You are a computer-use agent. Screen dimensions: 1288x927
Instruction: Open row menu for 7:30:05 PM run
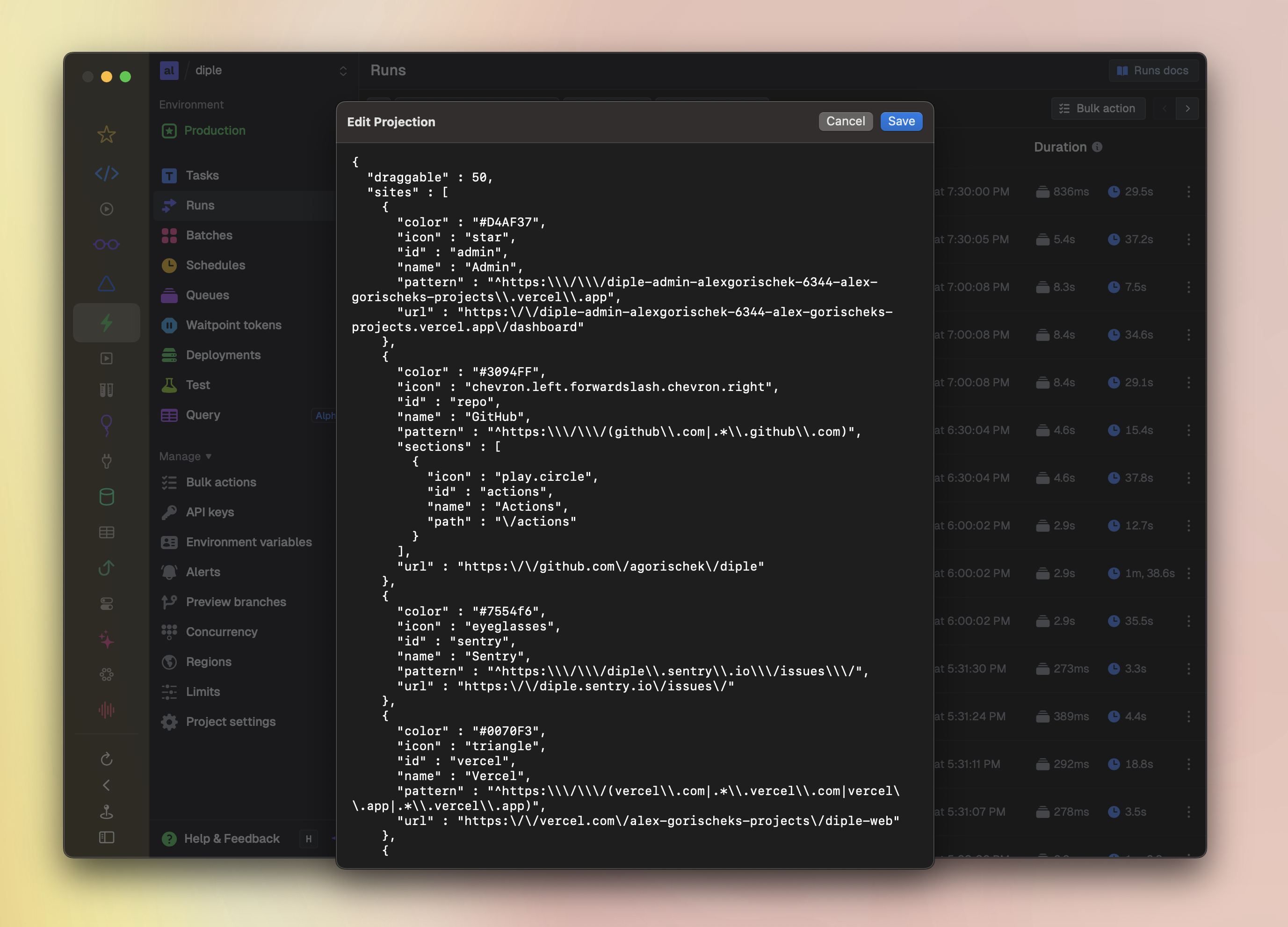(x=1189, y=239)
